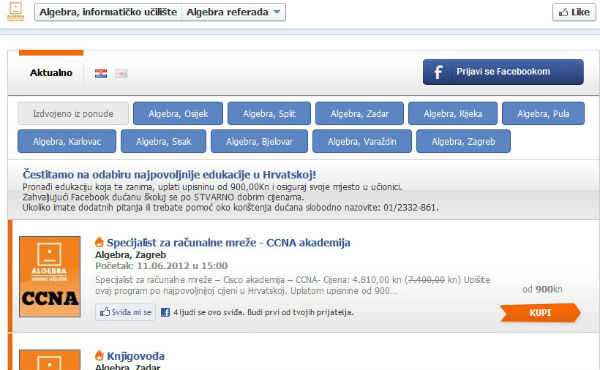Select Izdvojeno iz ponude filter
Image resolution: width=600 pixels, height=370 pixels.
[x=73, y=113]
